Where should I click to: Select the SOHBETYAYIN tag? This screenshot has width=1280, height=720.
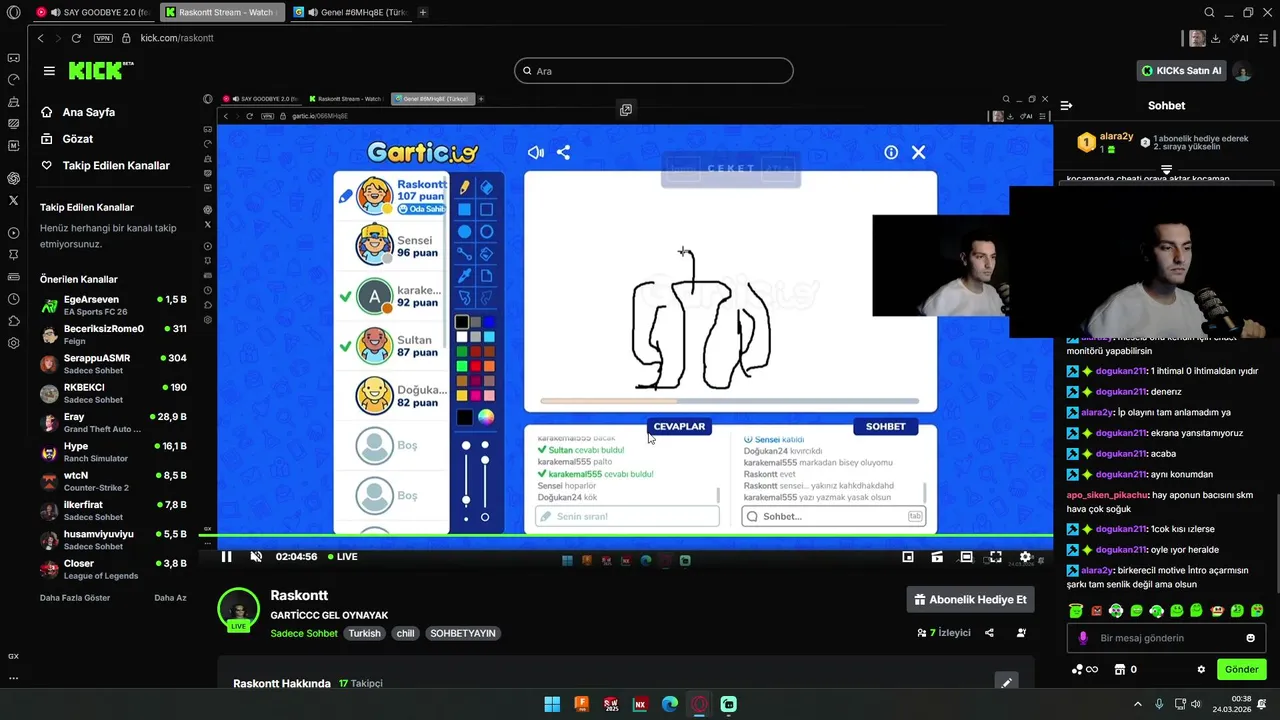point(462,634)
